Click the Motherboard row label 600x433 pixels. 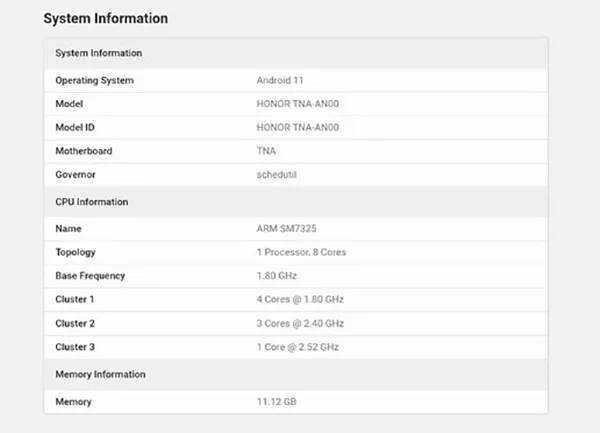(83, 151)
